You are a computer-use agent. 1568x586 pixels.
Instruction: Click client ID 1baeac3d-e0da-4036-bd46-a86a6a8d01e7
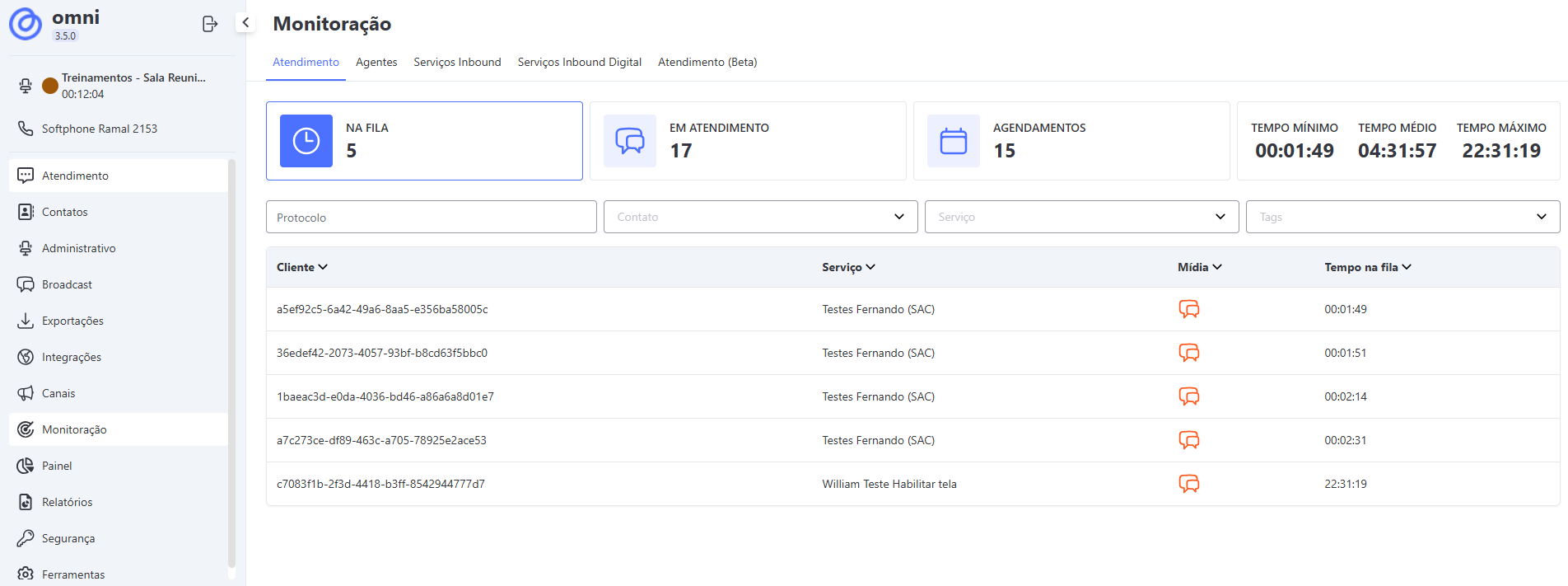point(385,396)
